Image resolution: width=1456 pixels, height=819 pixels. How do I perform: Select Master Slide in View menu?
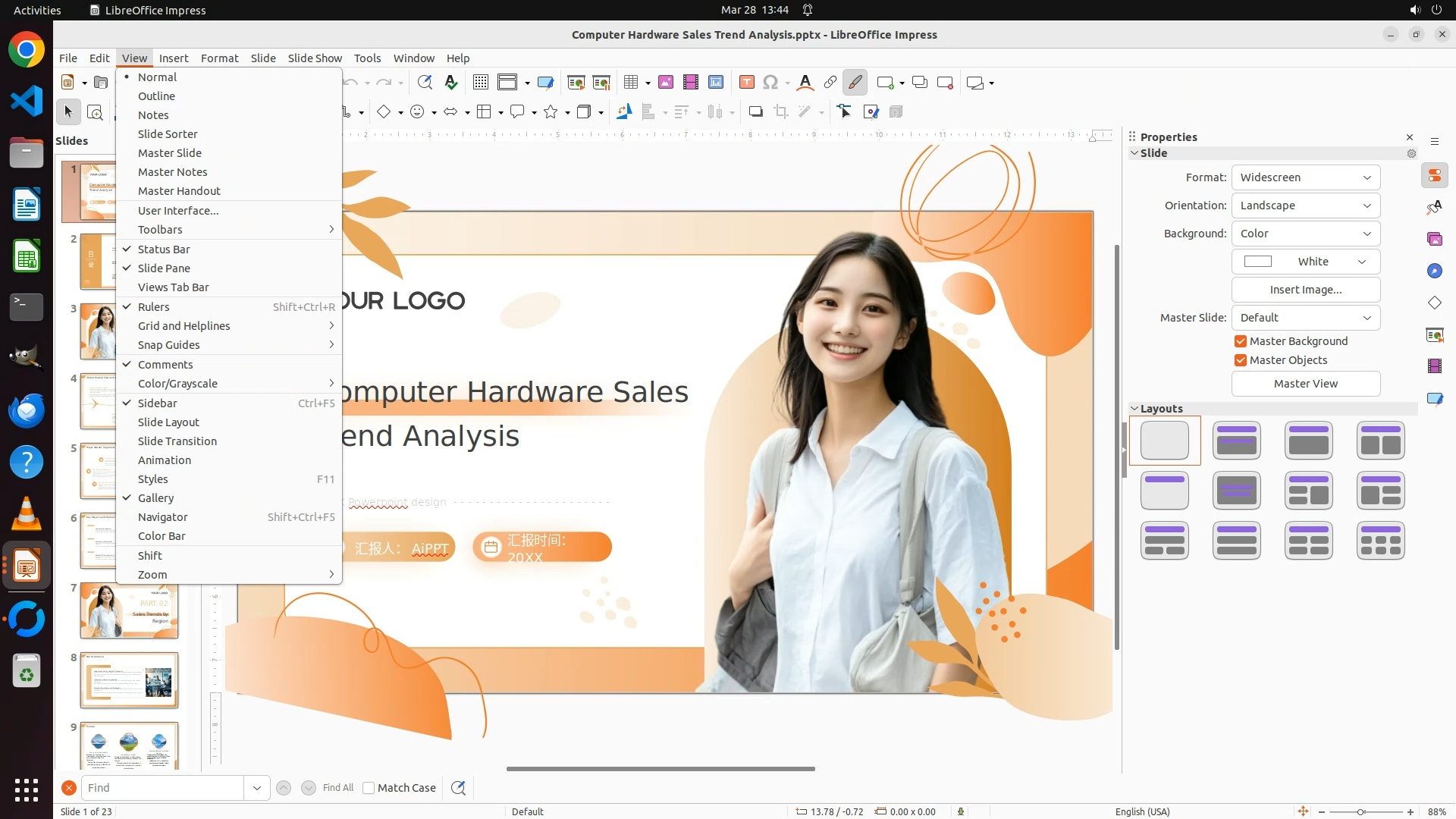[x=169, y=153]
